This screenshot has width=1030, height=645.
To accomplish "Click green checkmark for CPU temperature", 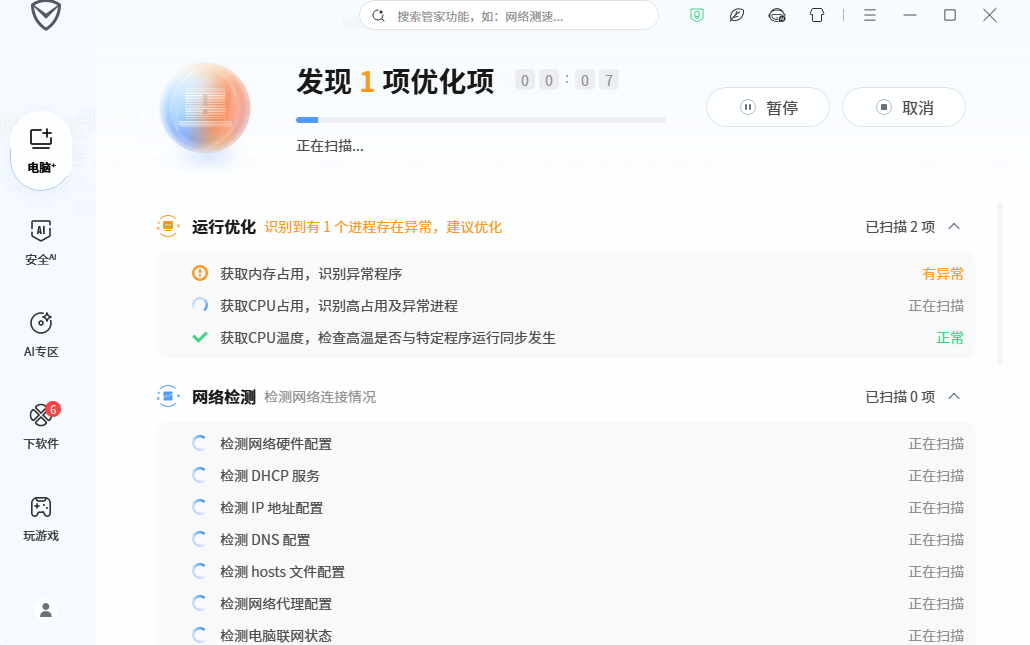I will pyautogui.click(x=200, y=338).
